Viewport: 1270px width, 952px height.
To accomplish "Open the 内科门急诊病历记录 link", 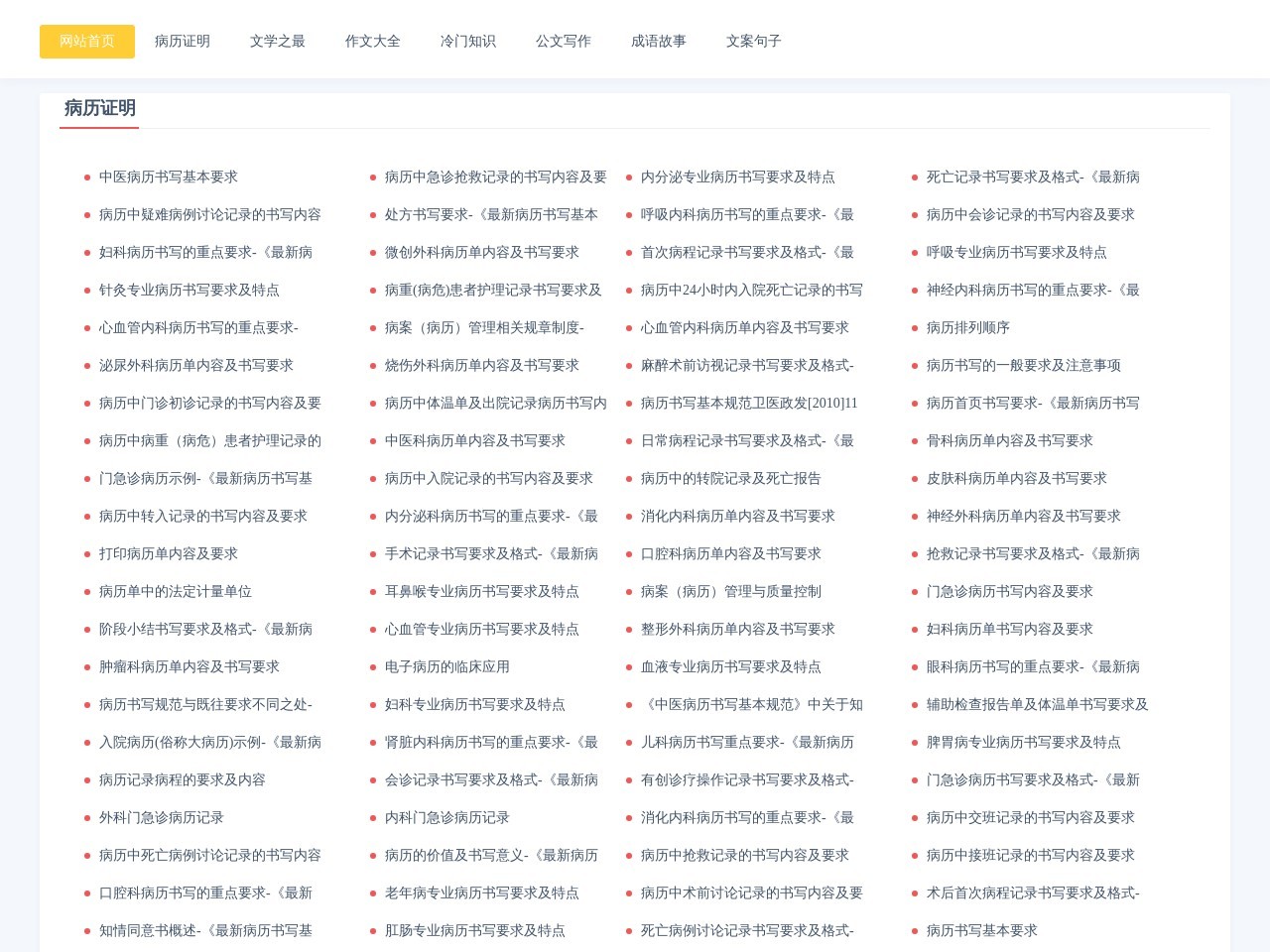I will (x=447, y=818).
